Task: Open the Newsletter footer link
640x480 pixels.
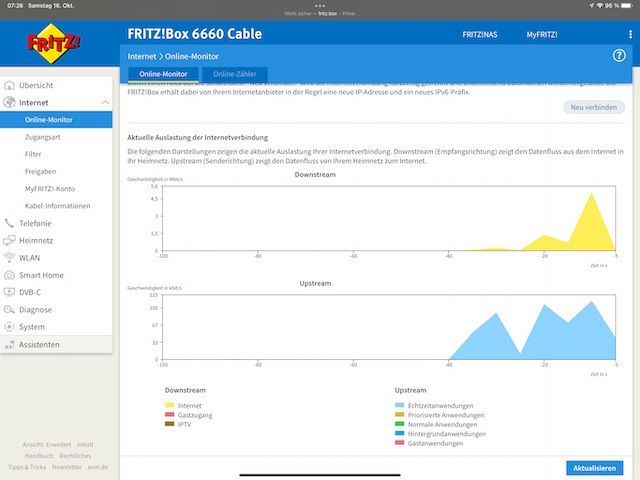Action: click(x=67, y=467)
